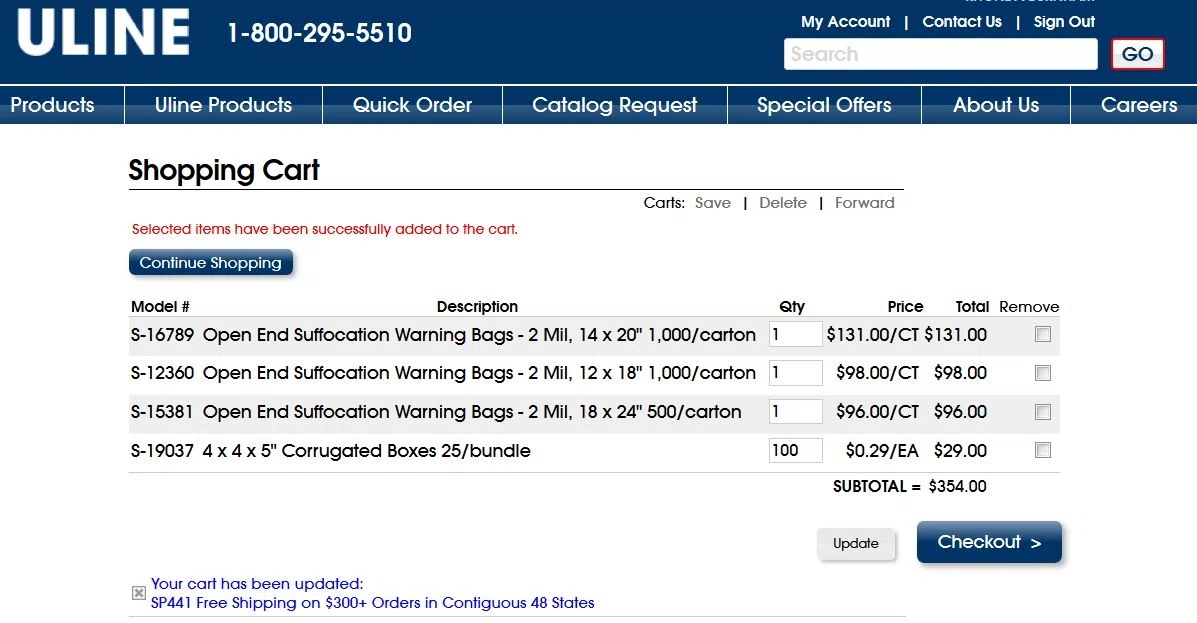1197x623 pixels.
Task: Click Delete cart link
Action: (x=782, y=203)
